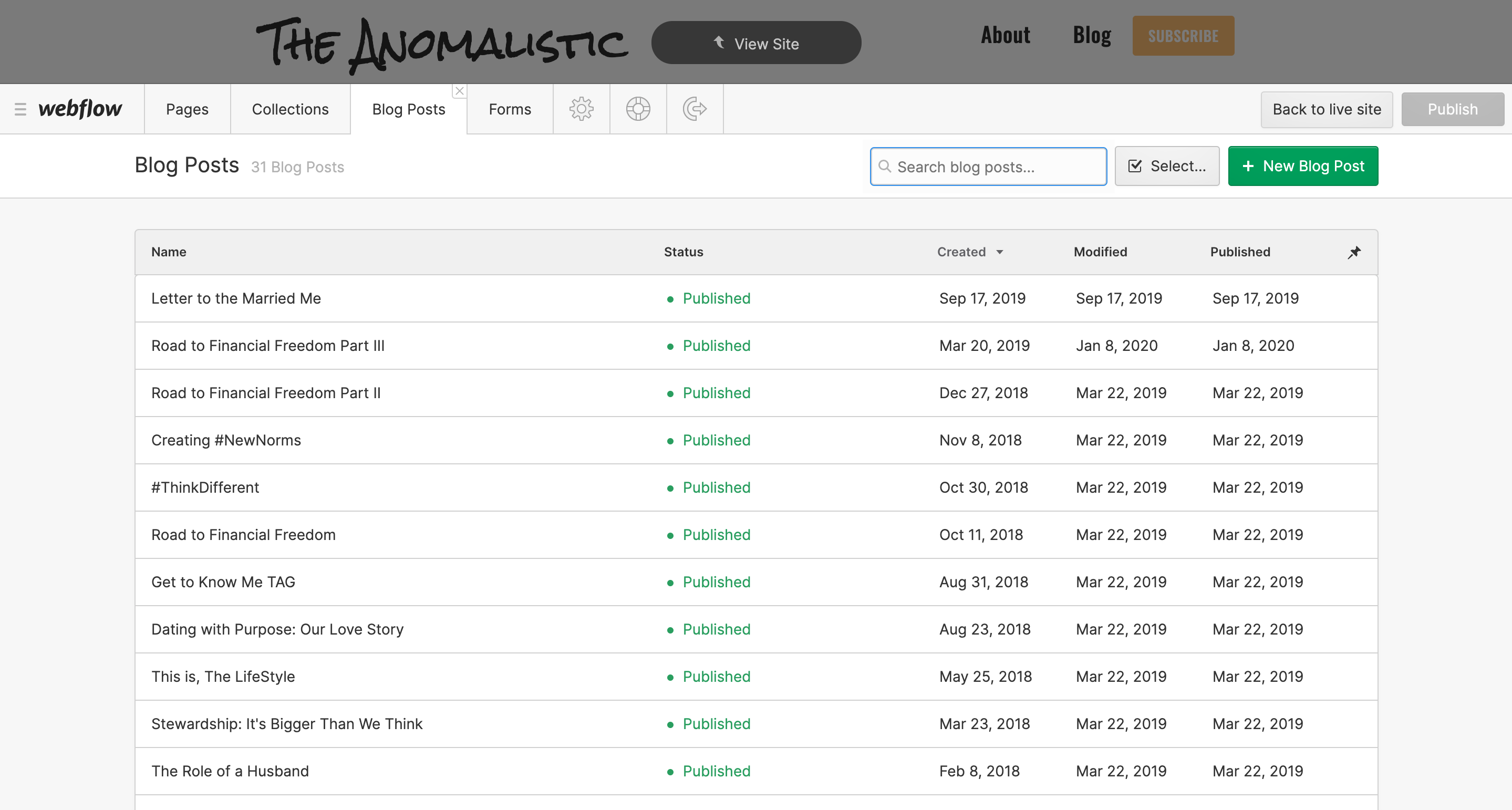Click the New Blog Post button
The width and height of the screenshot is (1512, 810).
[1303, 166]
